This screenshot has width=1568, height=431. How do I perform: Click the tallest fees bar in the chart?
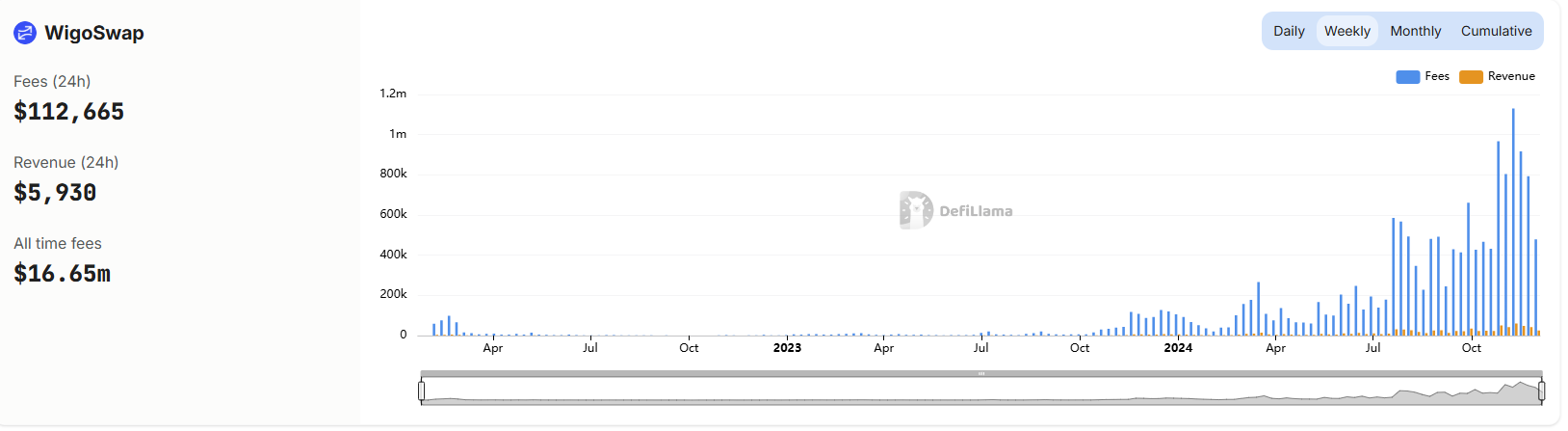click(x=1513, y=222)
